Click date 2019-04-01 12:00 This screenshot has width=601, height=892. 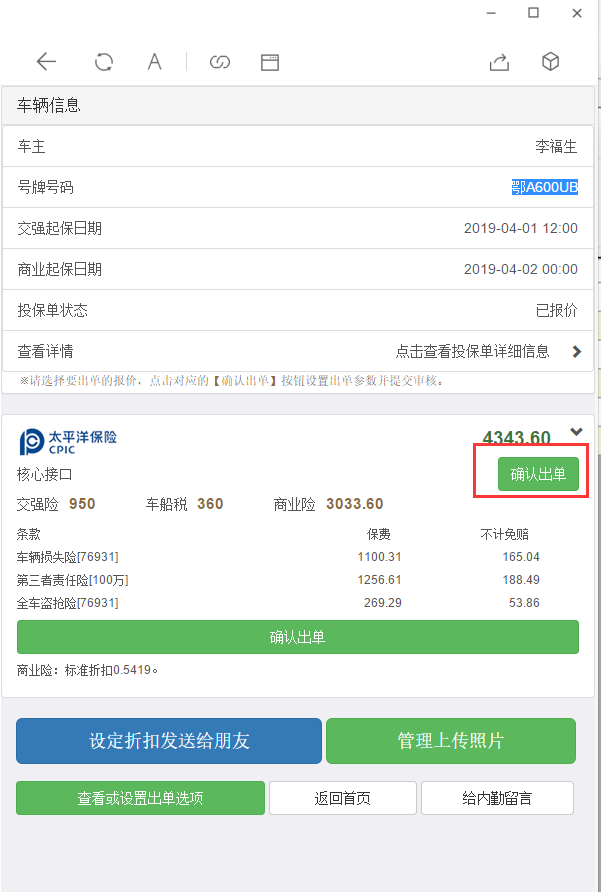click(x=521, y=229)
